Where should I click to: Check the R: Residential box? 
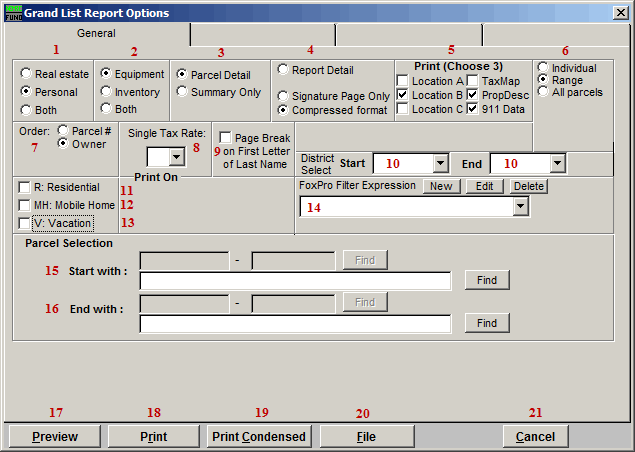(x=25, y=187)
